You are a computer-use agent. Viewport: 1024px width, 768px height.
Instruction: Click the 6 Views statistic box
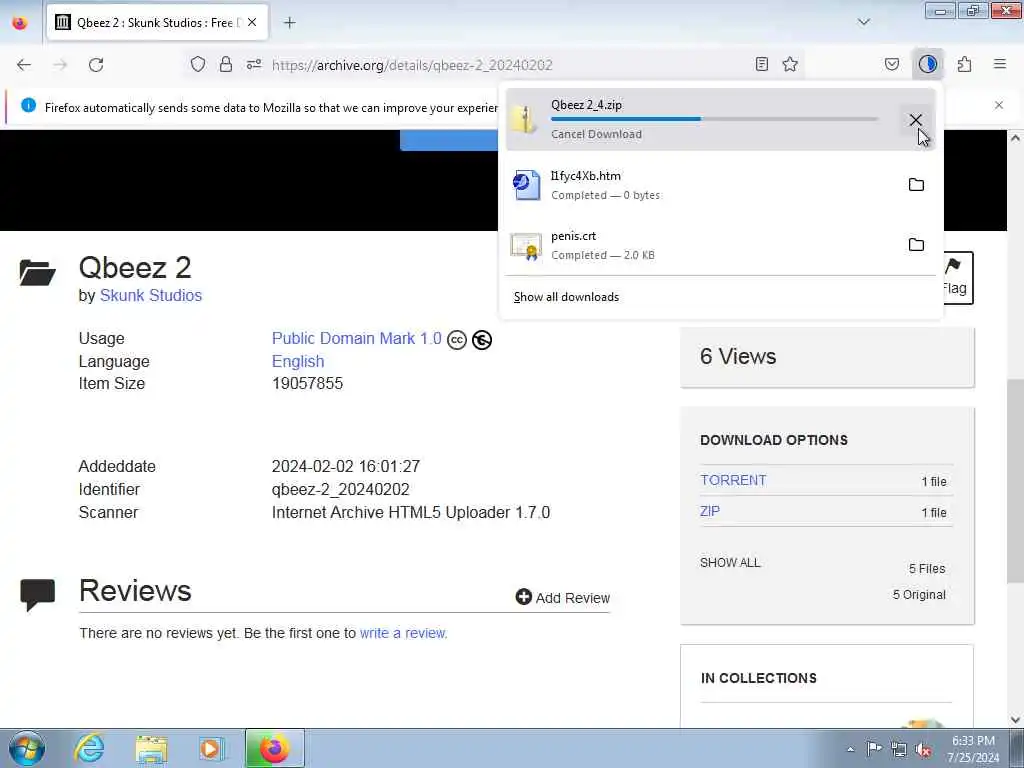(x=827, y=357)
